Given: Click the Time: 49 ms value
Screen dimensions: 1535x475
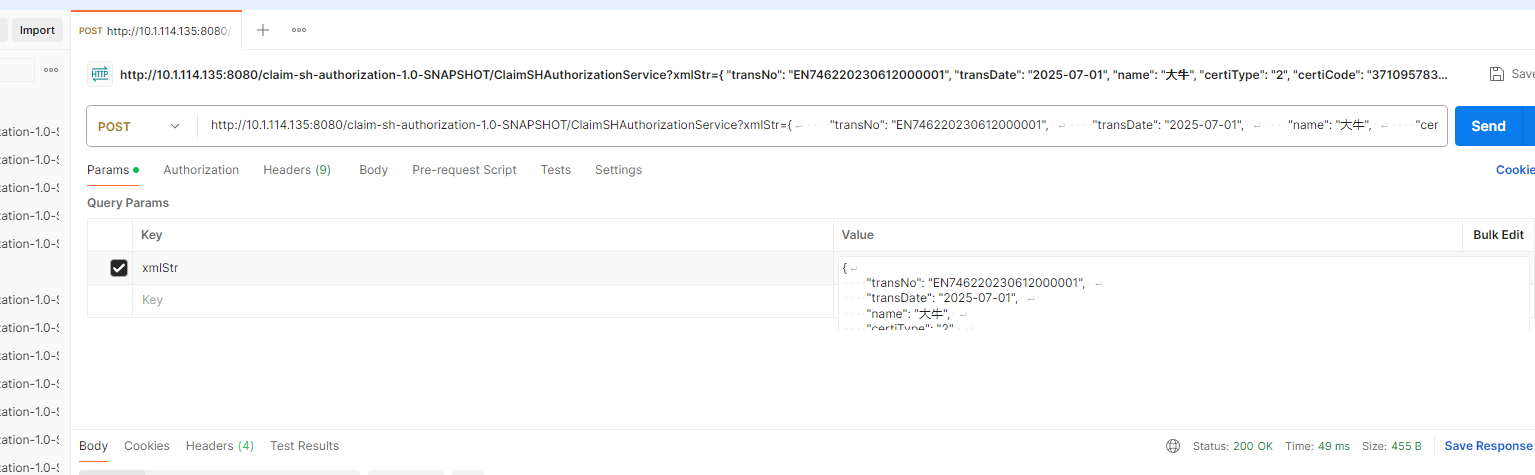Looking at the screenshot, I should pyautogui.click(x=1317, y=446).
